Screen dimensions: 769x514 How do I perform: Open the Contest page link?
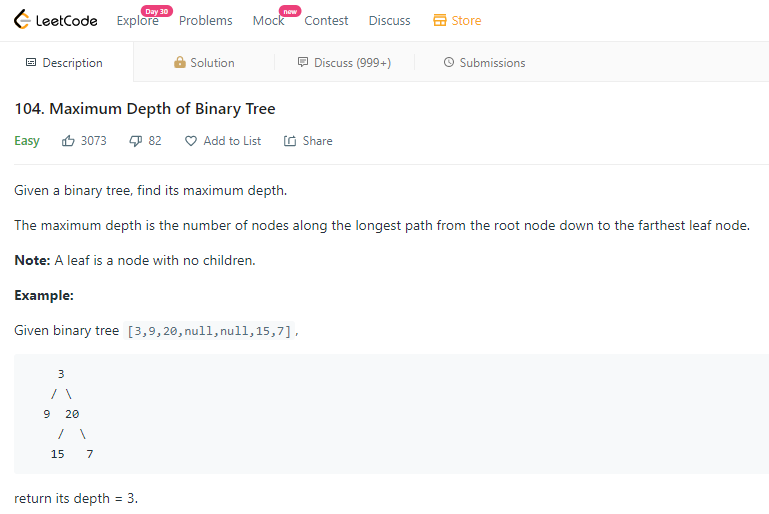pyautogui.click(x=326, y=21)
